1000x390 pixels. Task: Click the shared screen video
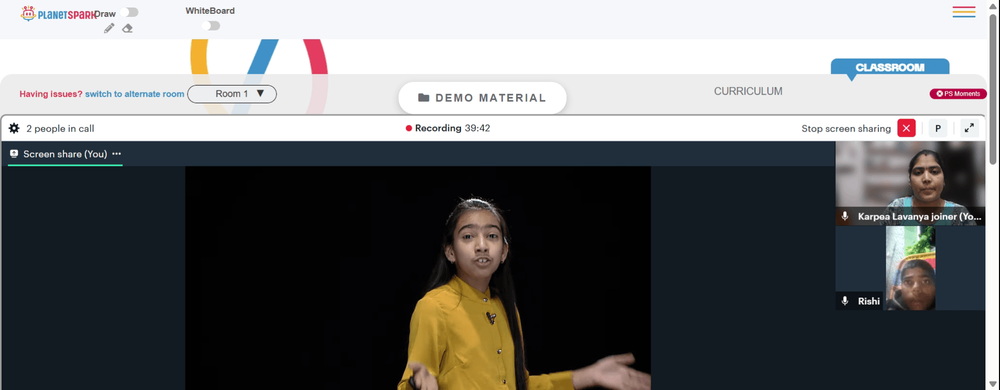tap(418, 278)
